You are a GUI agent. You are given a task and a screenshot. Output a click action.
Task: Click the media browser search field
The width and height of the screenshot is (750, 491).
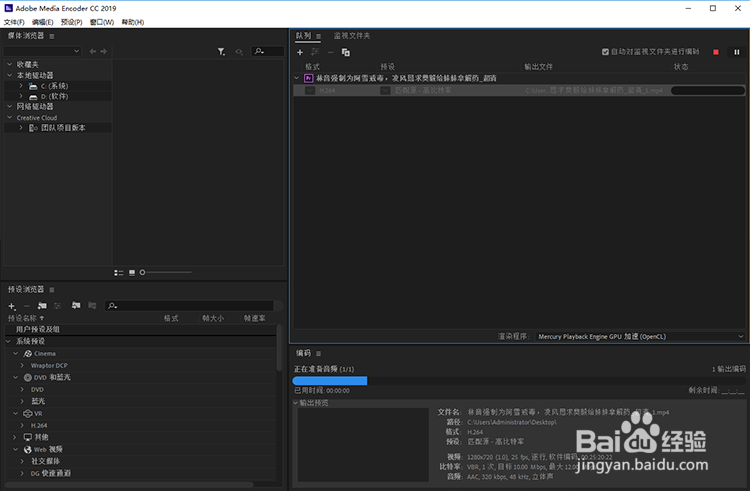(x=268, y=51)
